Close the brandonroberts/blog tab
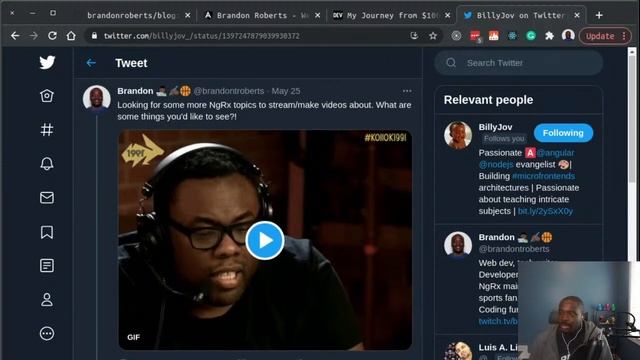This screenshot has height=360, width=640. (187, 15)
